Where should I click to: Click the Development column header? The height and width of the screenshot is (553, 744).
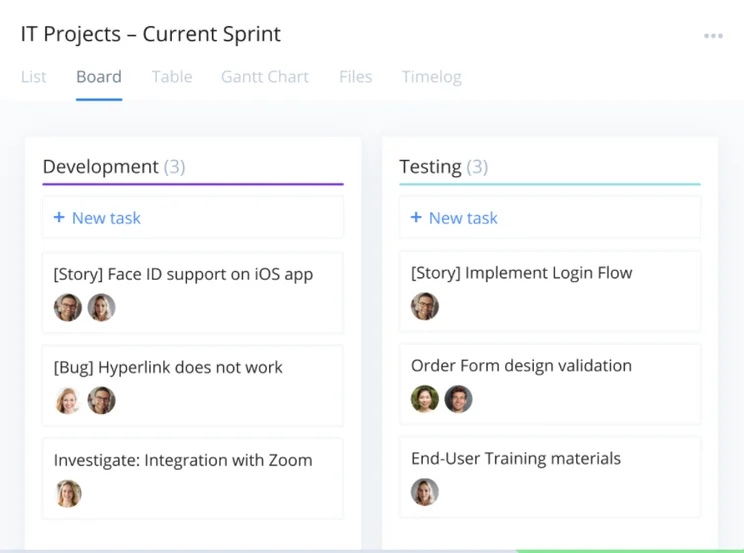pyautogui.click(x=100, y=167)
